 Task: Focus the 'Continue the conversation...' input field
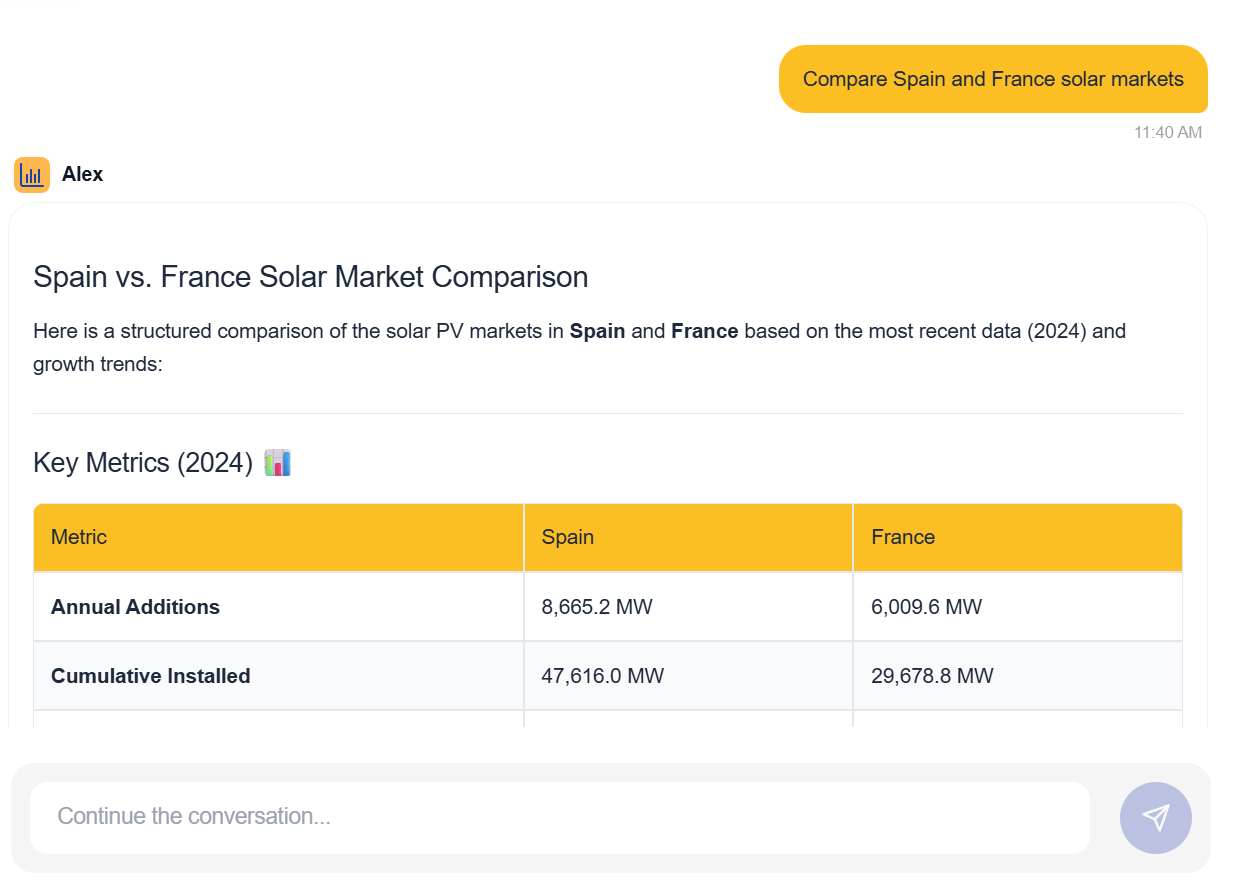[x=560, y=817]
